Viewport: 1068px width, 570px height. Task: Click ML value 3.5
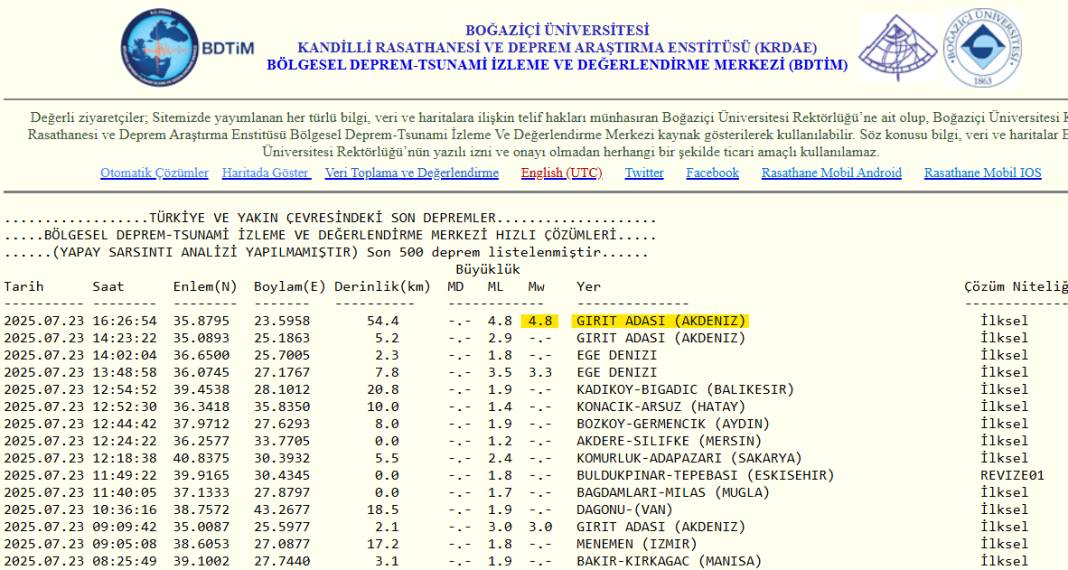pos(499,373)
